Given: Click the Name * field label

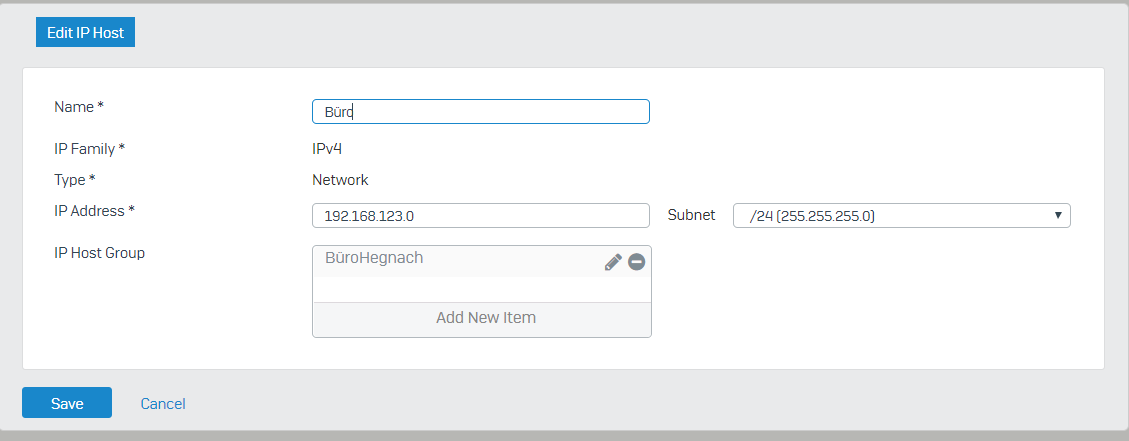Looking at the screenshot, I should pyautogui.click(x=79, y=107).
